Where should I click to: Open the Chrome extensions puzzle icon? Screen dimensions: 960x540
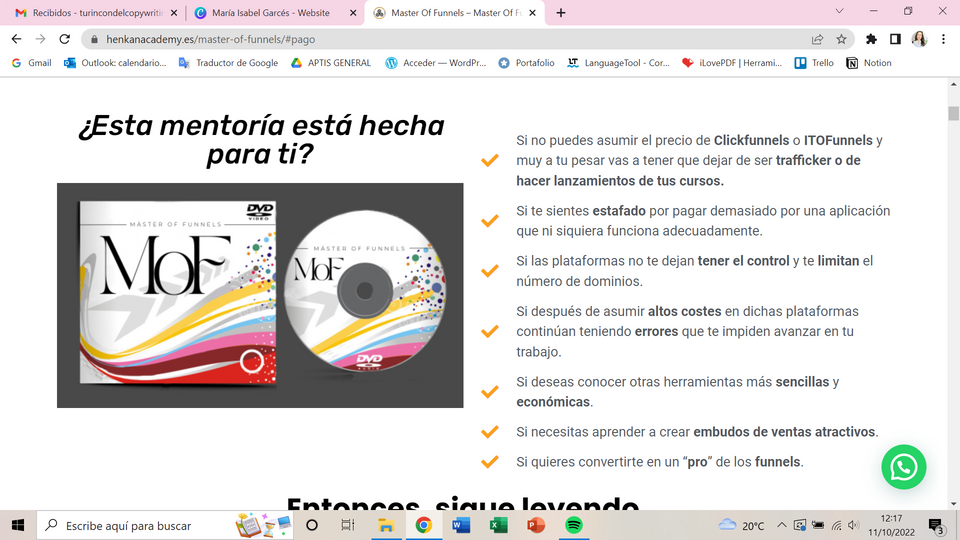871,39
